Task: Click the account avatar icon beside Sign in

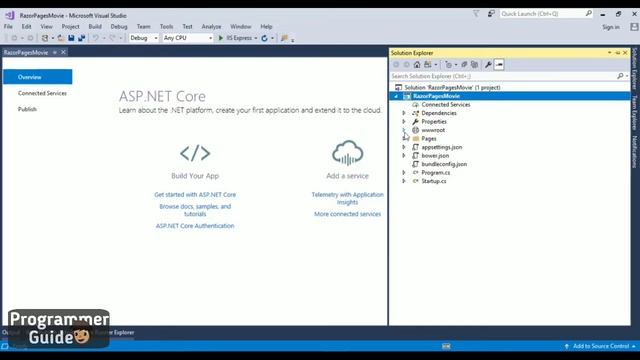Action: coord(634,27)
